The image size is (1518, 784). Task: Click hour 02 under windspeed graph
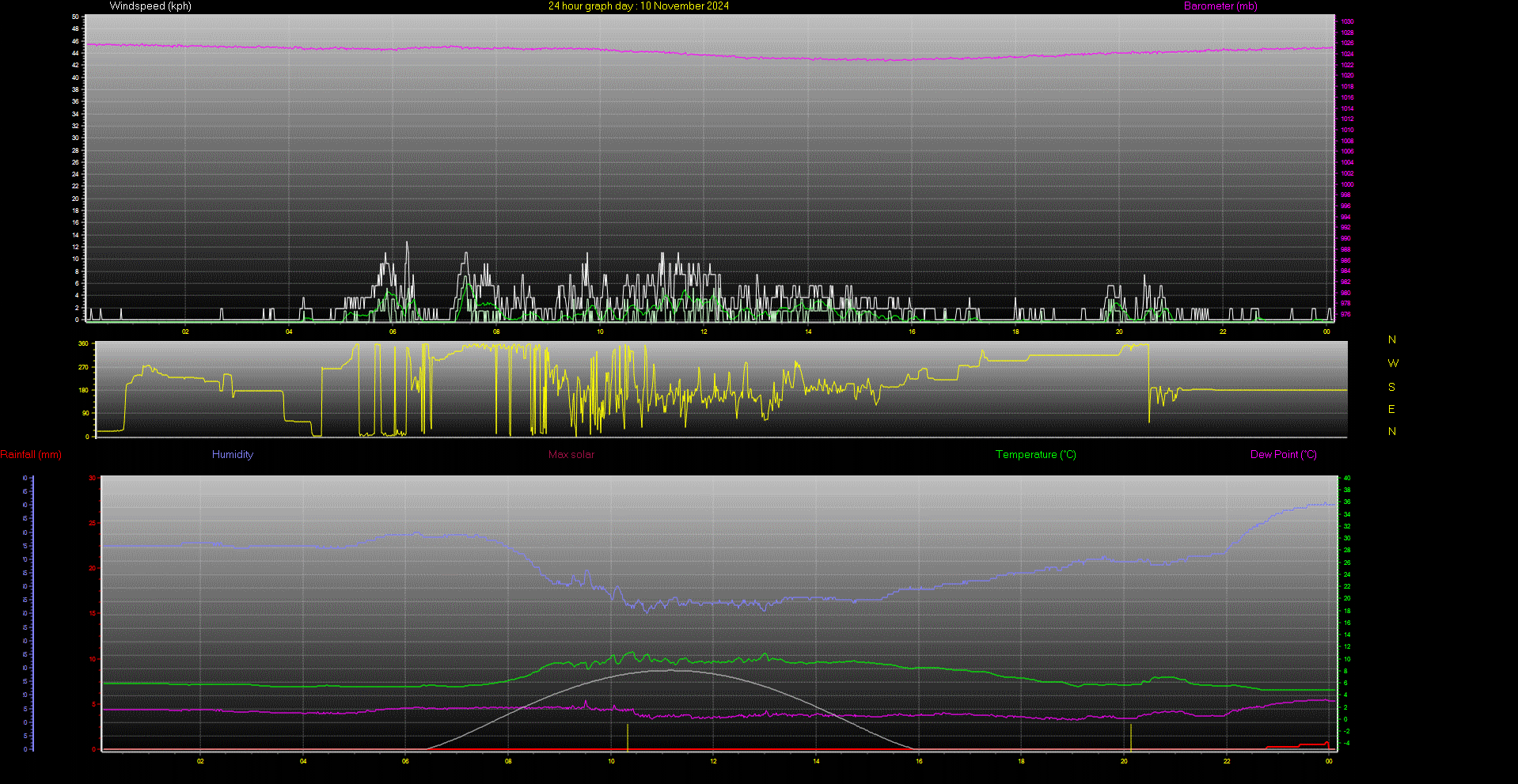185,331
